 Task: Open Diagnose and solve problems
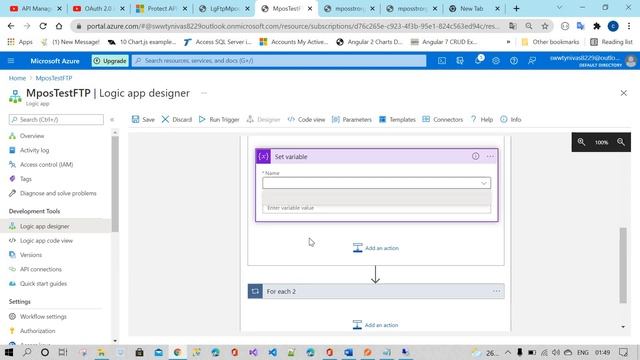[x=58, y=193]
